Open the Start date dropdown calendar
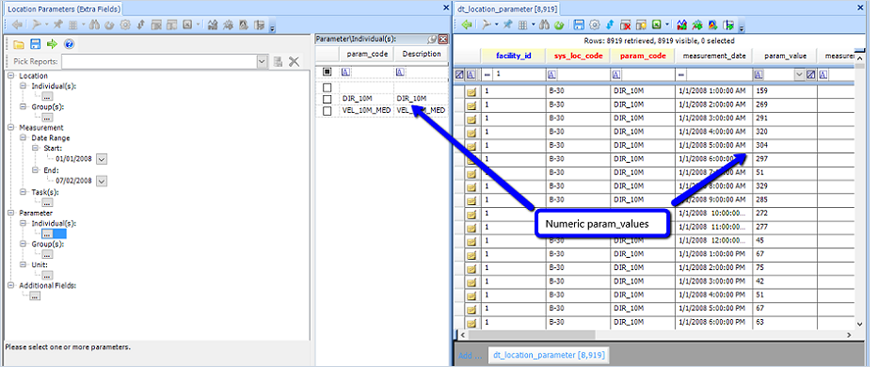Image resolution: width=870 pixels, height=367 pixels. tap(102, 159)
